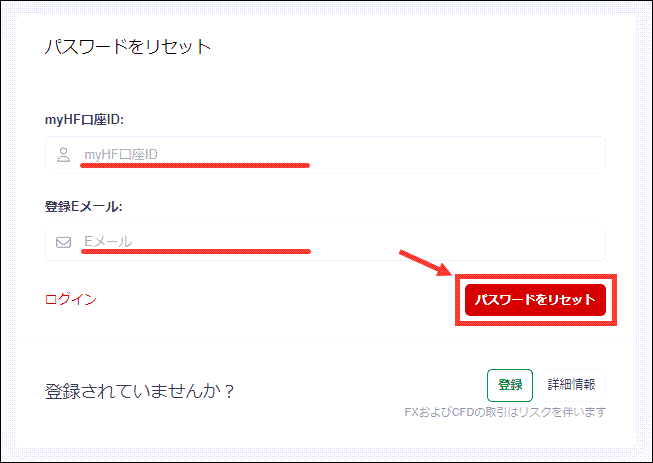
Task: Open the ログイン link
Action: click(x=71, y=299)
